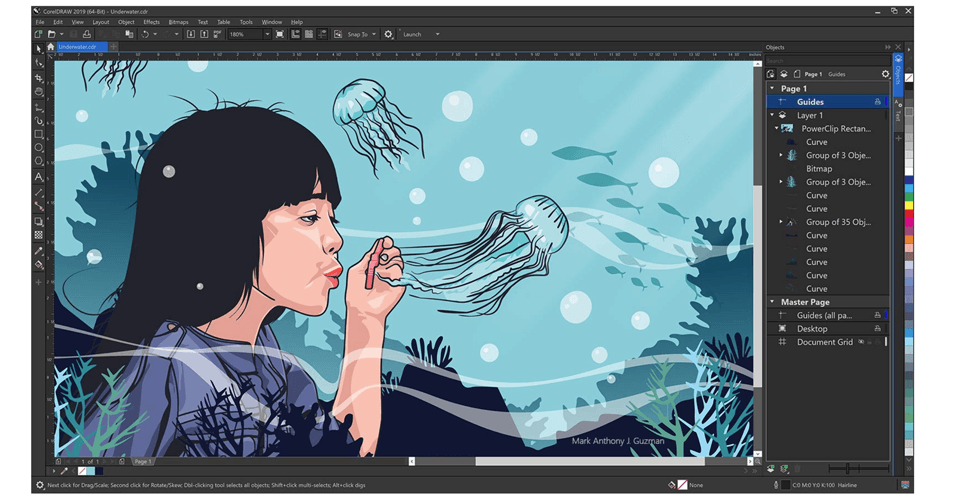960x500 pixels.
Task: Select the Crop tool
Action: click(39, 78)
